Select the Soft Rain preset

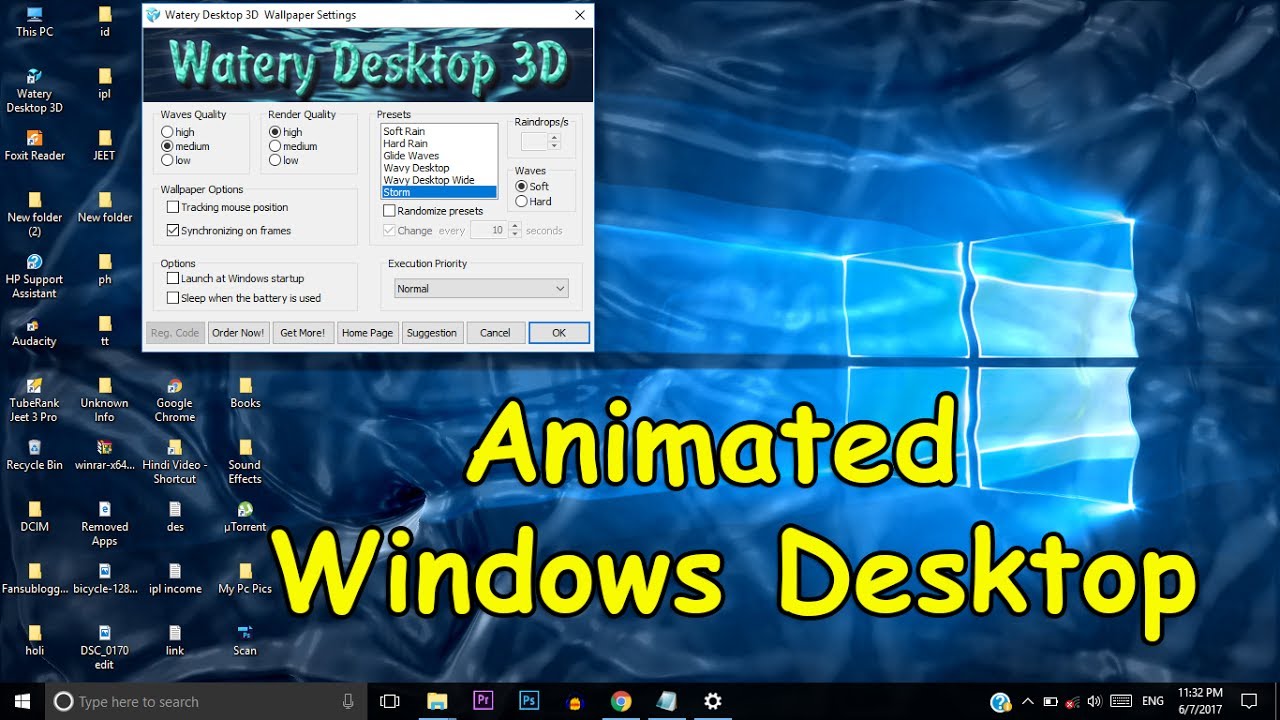439,131
